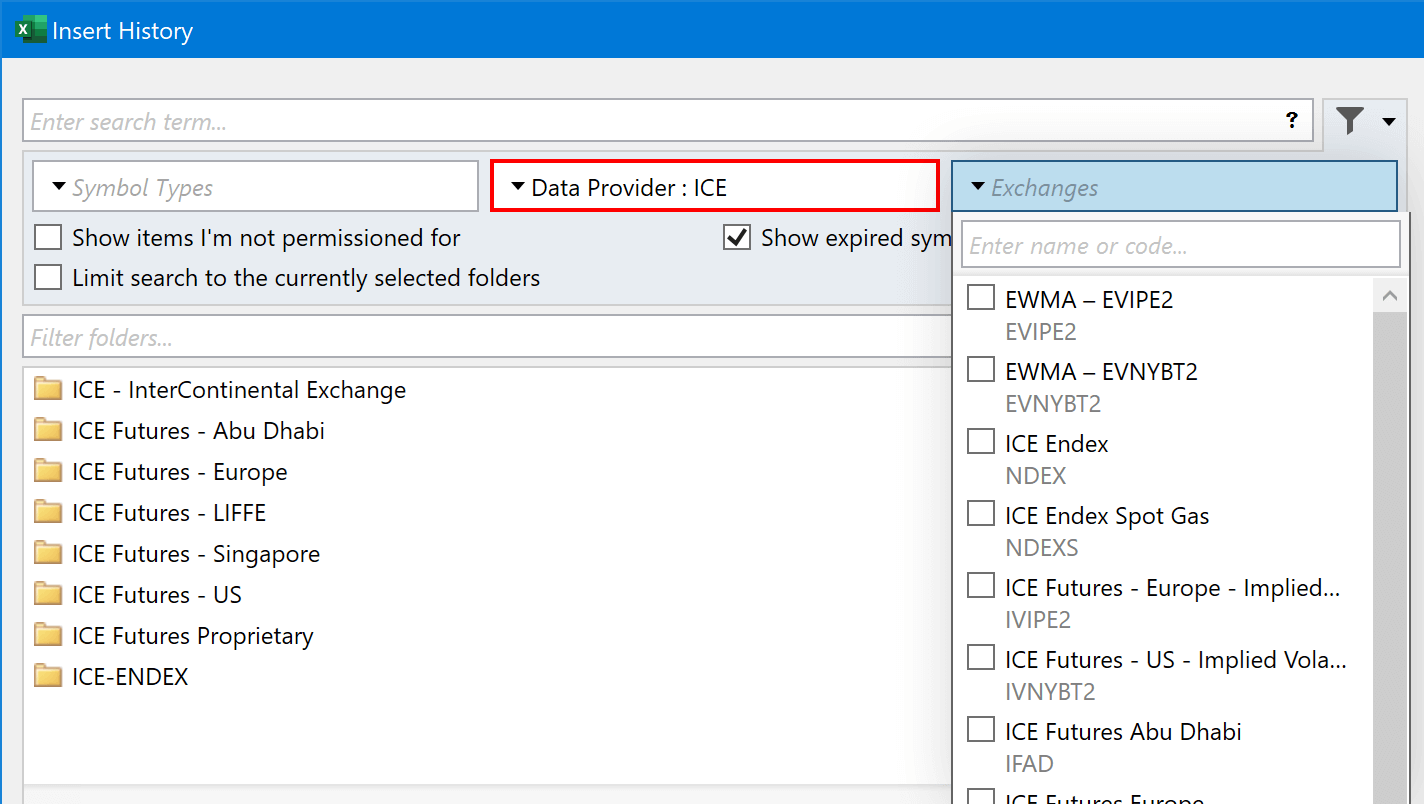Click folder icon beside ICE Futures - LIFFE

point(48,512)
